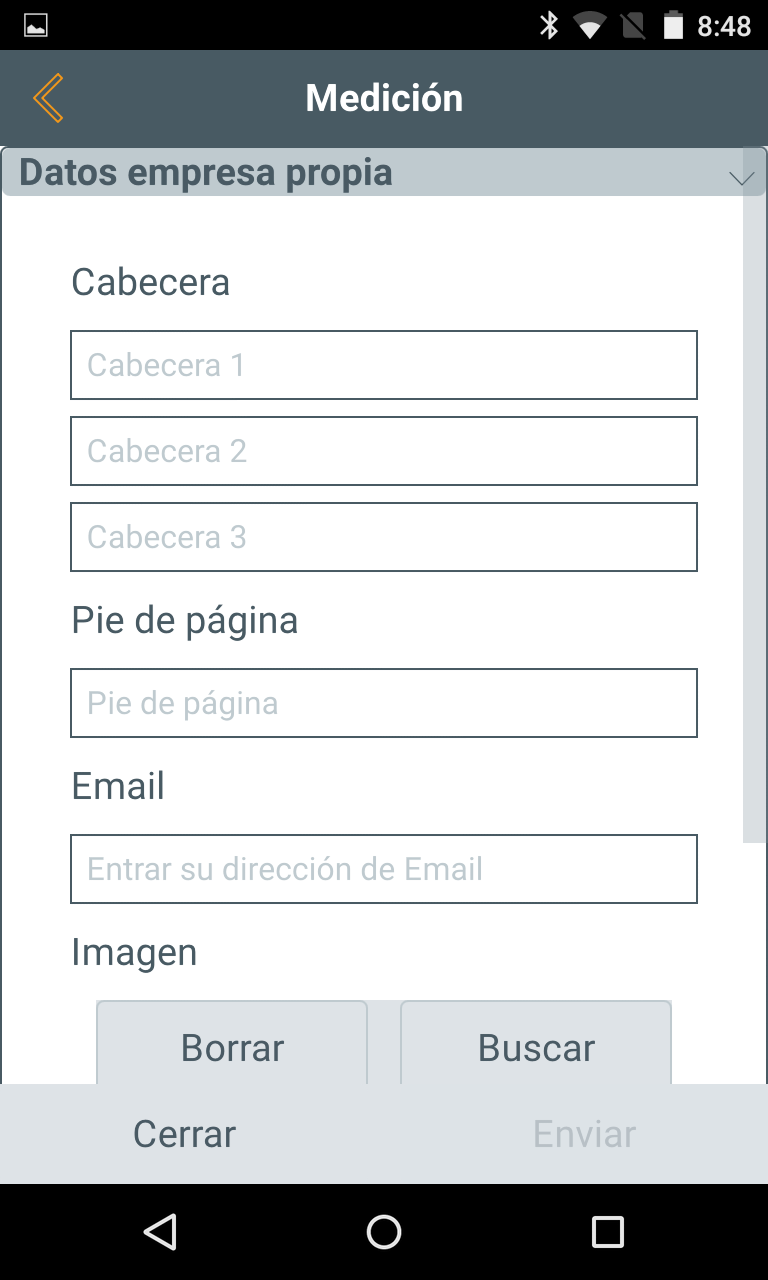768x1280 pixels.
Task: Collapse the Datos empresa propia section
Action: tap(741, 177)
